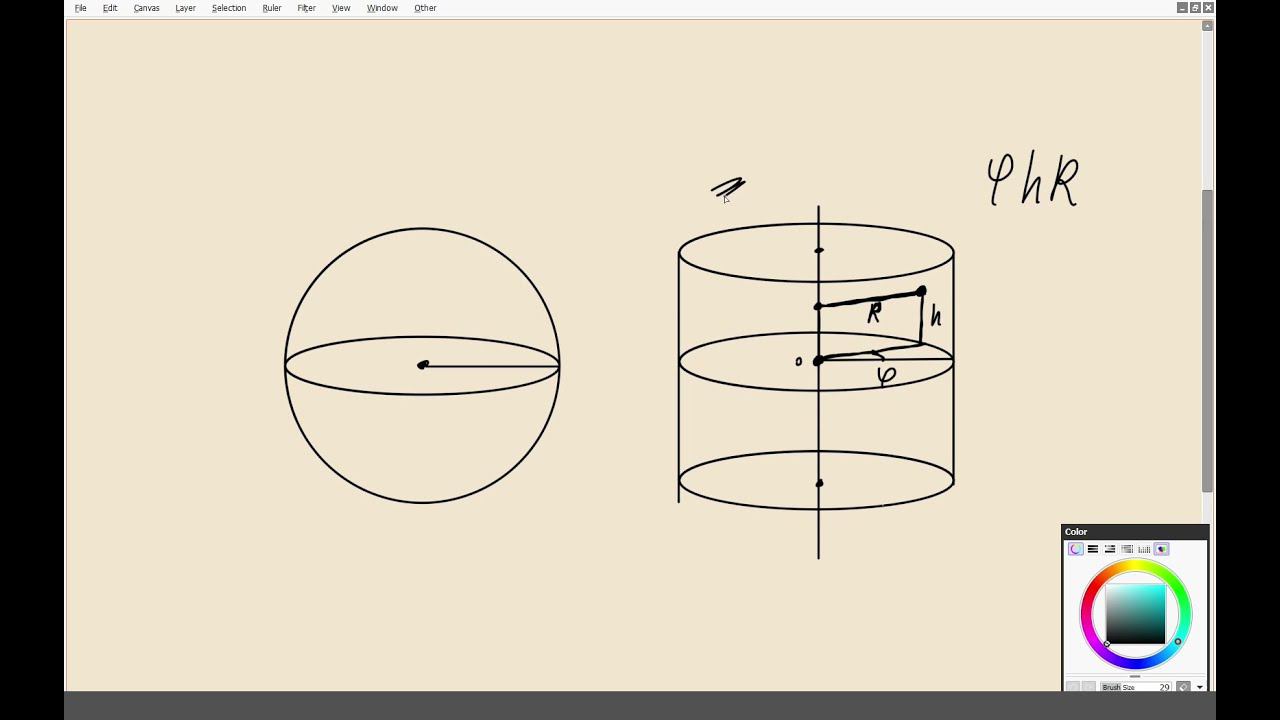The height and width of the screenshot is (720, 1280).
Task: Open the File menu
Action: tap(80, 8)
